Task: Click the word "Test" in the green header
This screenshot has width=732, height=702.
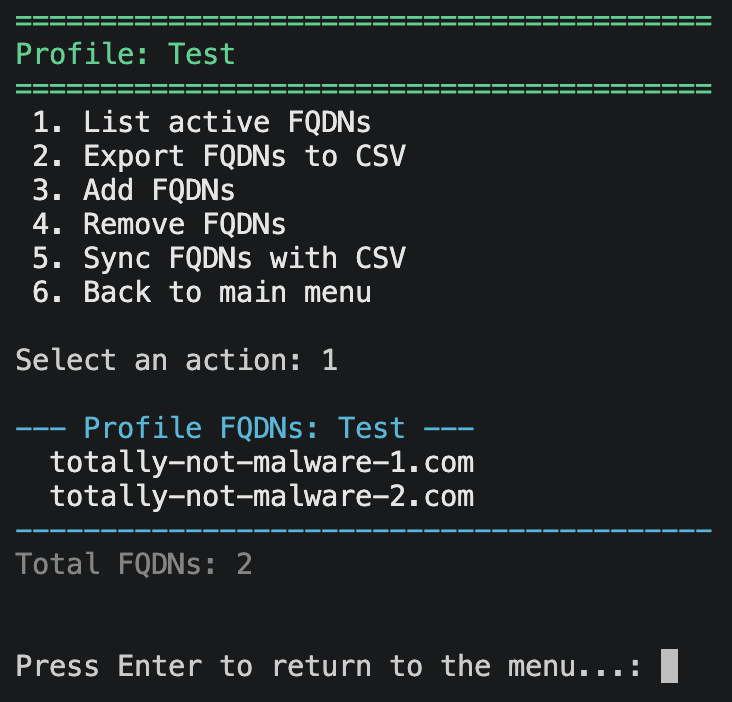Action: (x=202, y=53)
